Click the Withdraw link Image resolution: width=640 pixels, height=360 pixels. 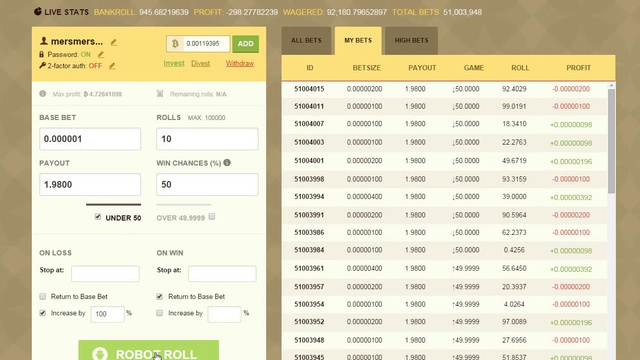[x=240, y=63]
